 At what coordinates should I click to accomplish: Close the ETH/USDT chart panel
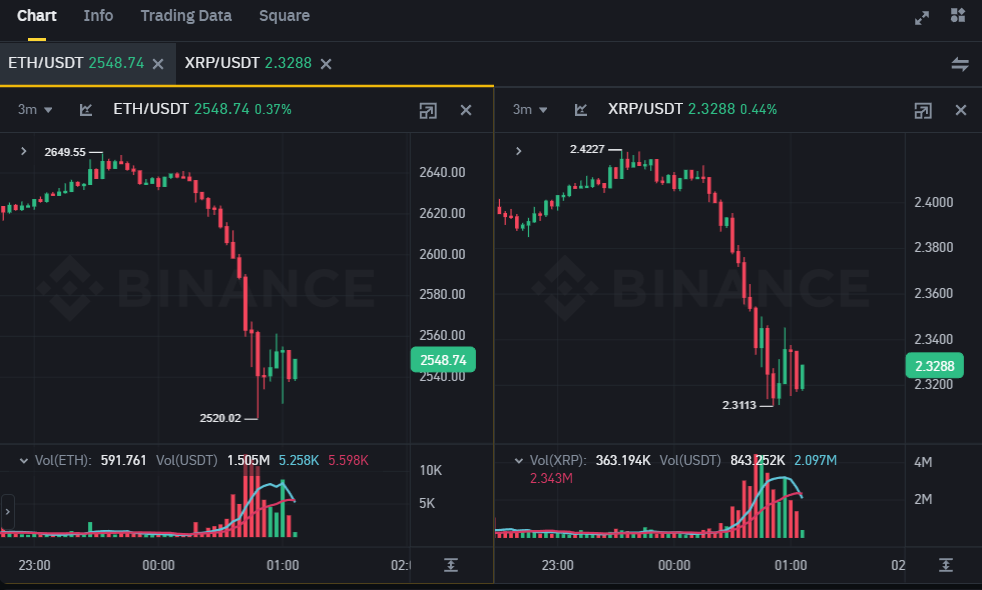466,110
